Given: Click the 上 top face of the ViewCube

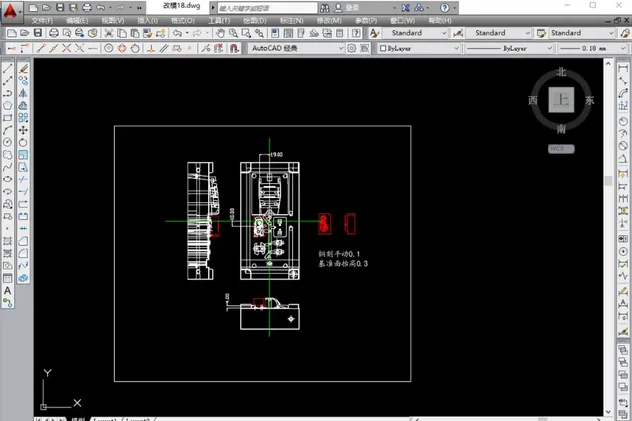Looking at the screenshot, I should click(x=561, y=100).
